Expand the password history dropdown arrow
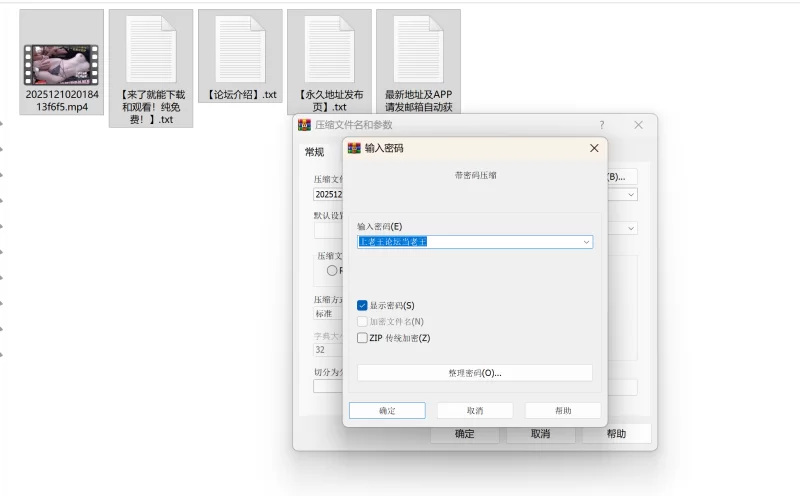This screenshot has height=496, width=800. (586, 242)
